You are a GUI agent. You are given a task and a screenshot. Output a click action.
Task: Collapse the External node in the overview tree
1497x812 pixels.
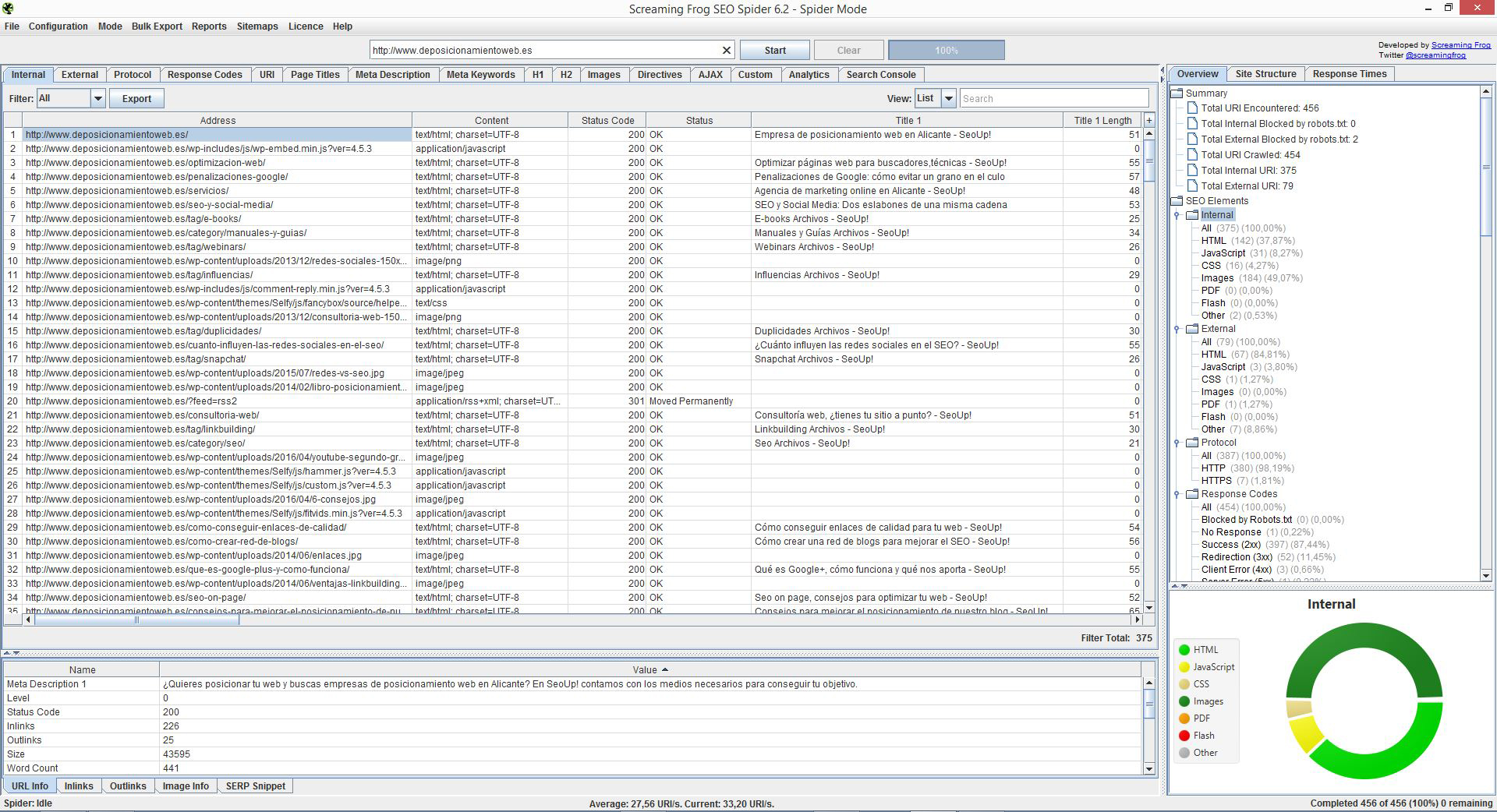click(1177, 330)
